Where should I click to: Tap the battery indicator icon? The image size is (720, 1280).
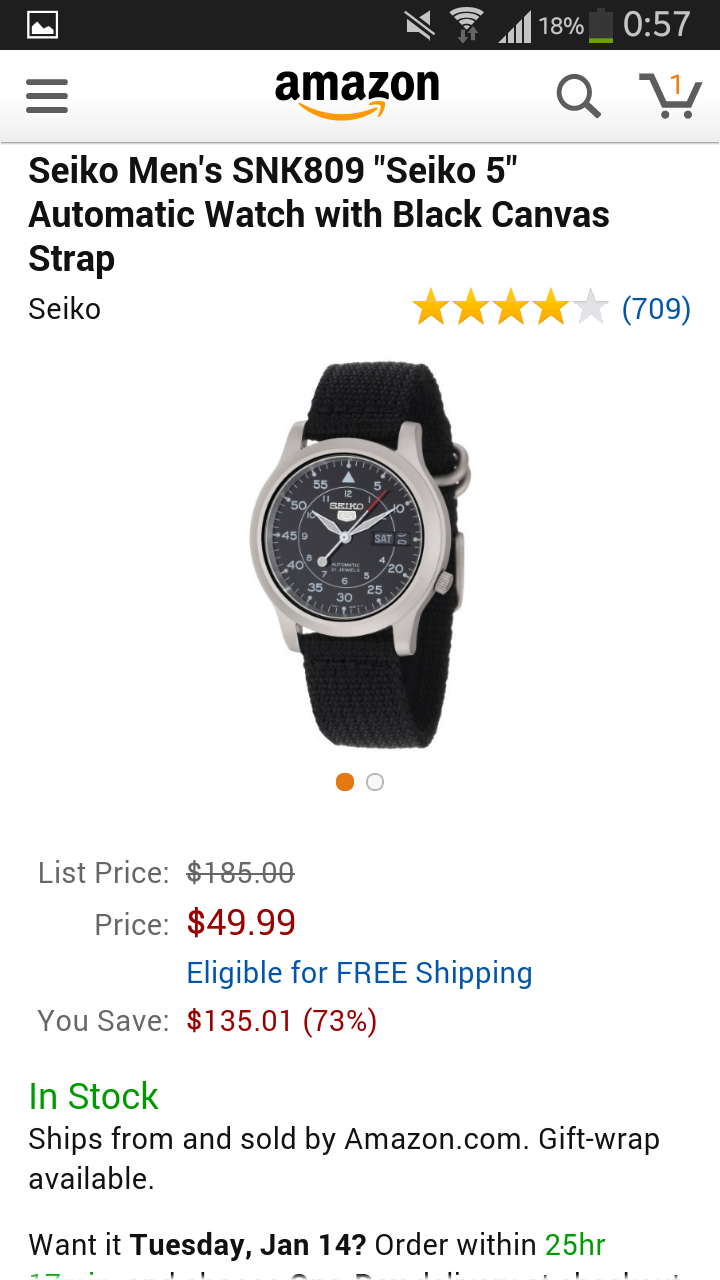600,25
